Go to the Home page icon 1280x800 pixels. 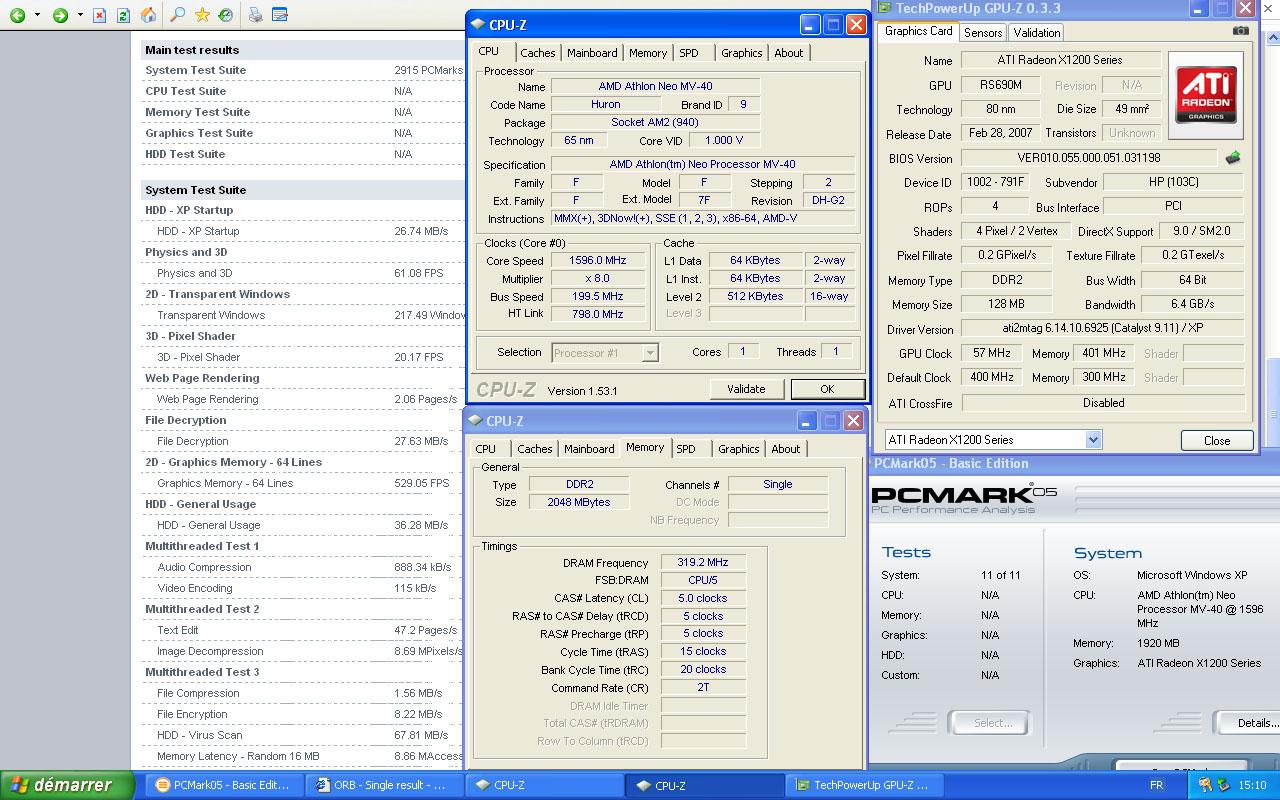coord(148,15)
